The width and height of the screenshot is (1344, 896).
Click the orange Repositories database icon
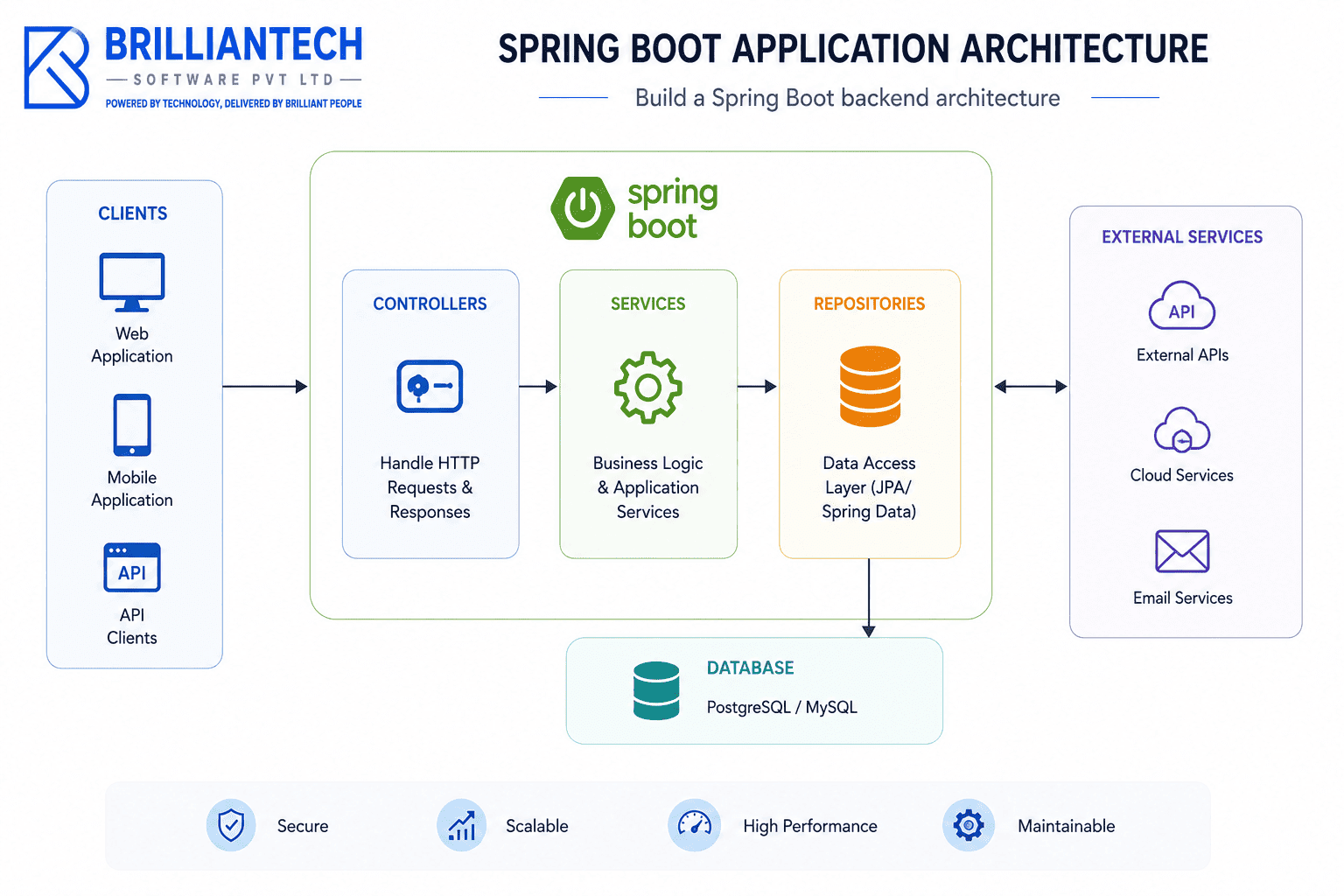click(870, 386)
